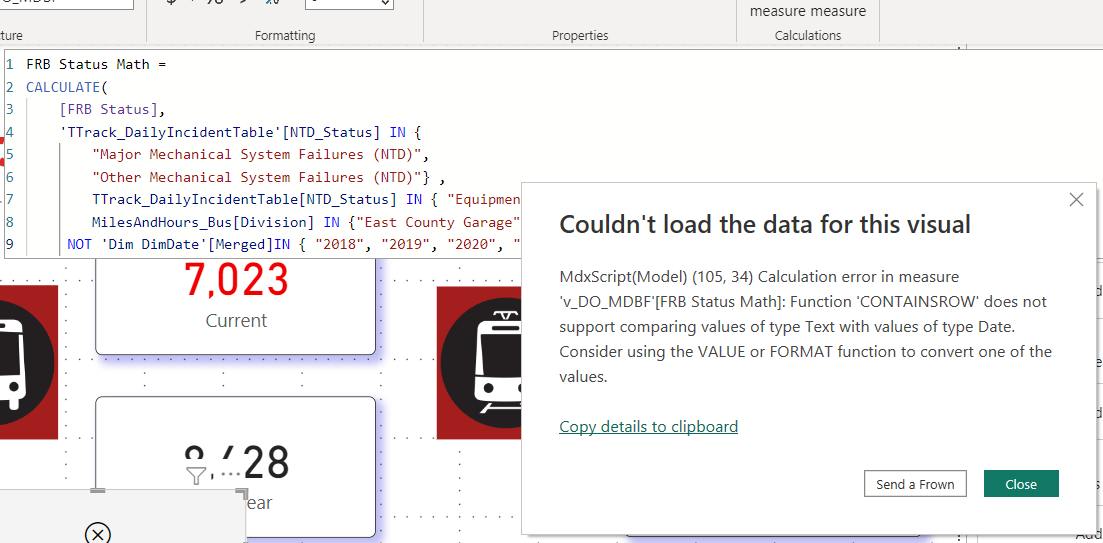Click the "Couldn't load the data" dialog heading
Viewport: 1103px width, 543px height.
(x=765, y=224)
